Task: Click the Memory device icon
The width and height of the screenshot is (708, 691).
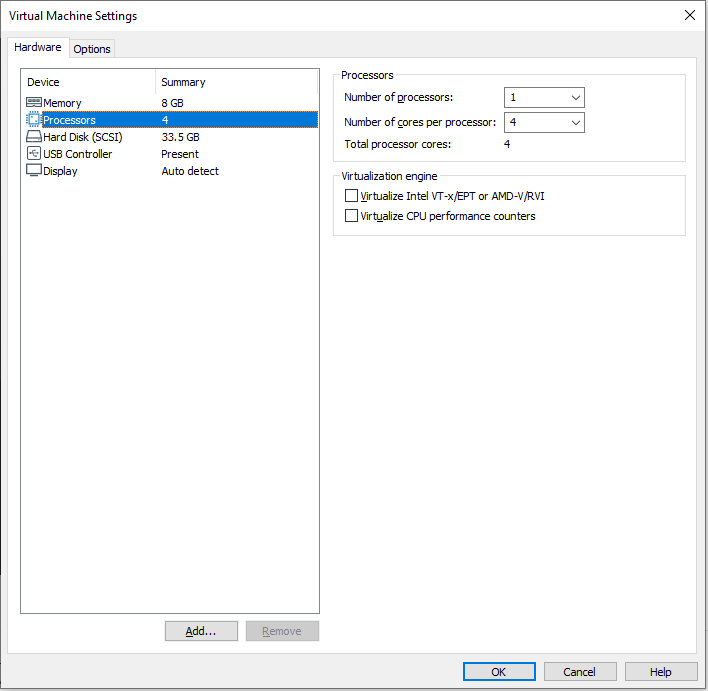Action: [x=34, y=103]
